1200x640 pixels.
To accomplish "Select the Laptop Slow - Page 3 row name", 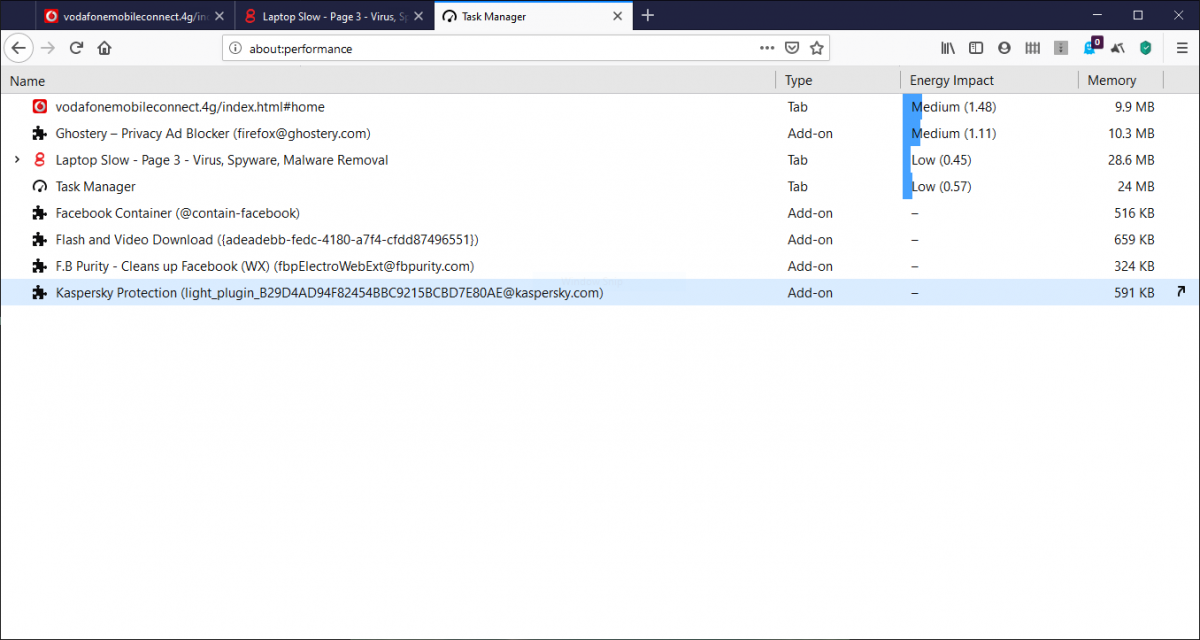I will point(222,160).
